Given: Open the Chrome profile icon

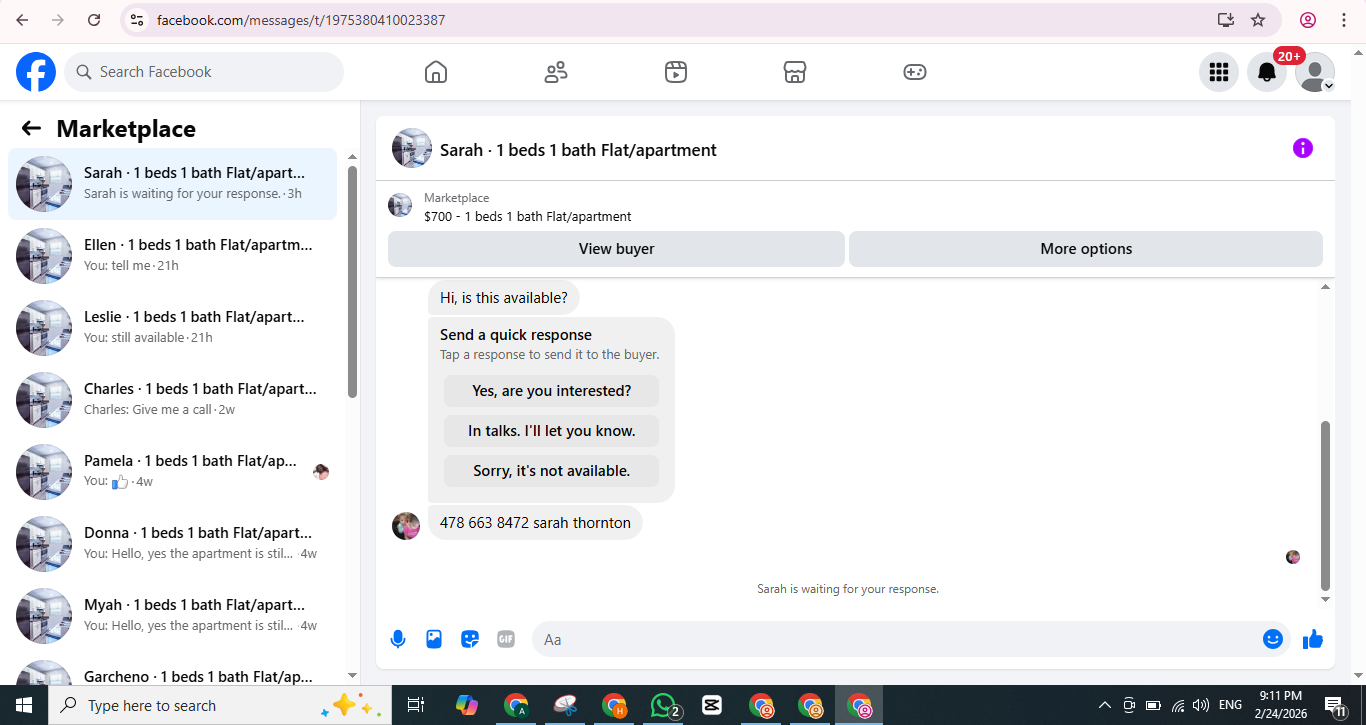Looking at the screenshot, I should point(1307,20).
